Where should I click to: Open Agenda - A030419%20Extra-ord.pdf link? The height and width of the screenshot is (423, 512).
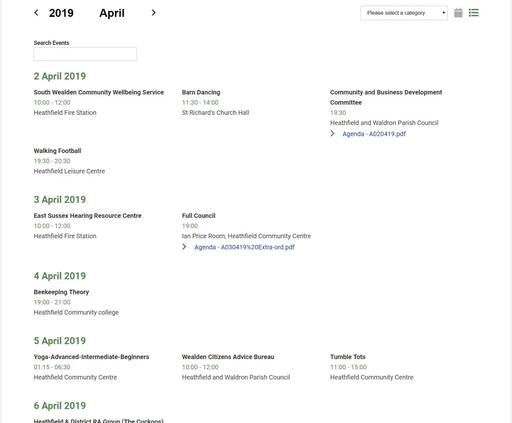pyautogui.click(x=244, y=247)
